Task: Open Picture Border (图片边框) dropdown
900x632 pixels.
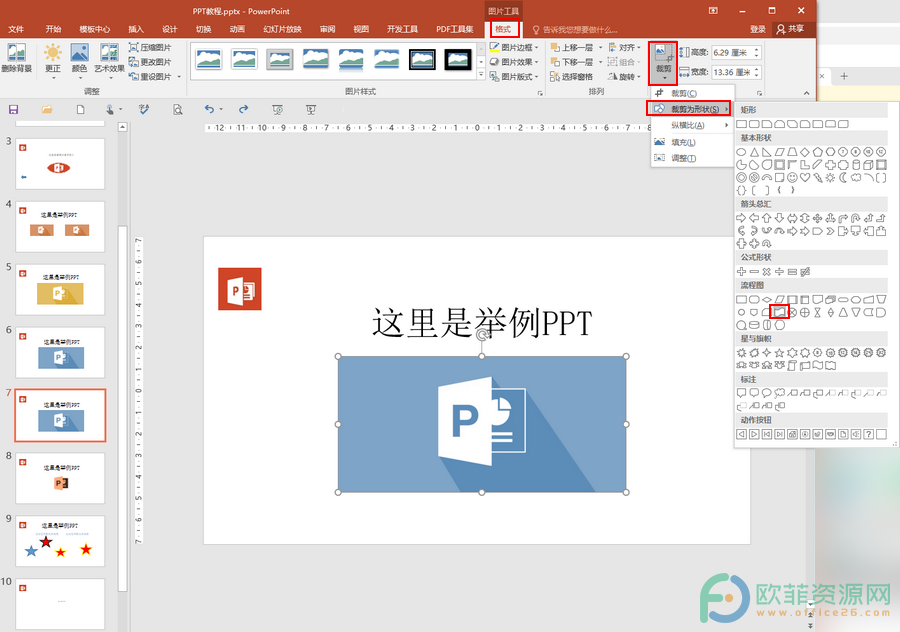Action: tap(514, 48)
